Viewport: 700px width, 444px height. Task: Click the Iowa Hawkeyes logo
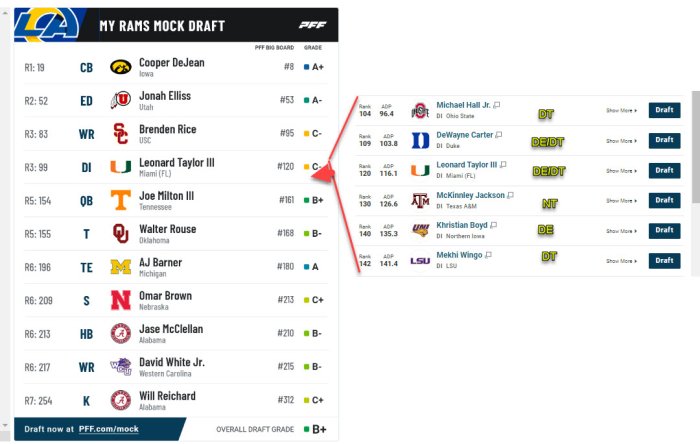coord(121,67)
